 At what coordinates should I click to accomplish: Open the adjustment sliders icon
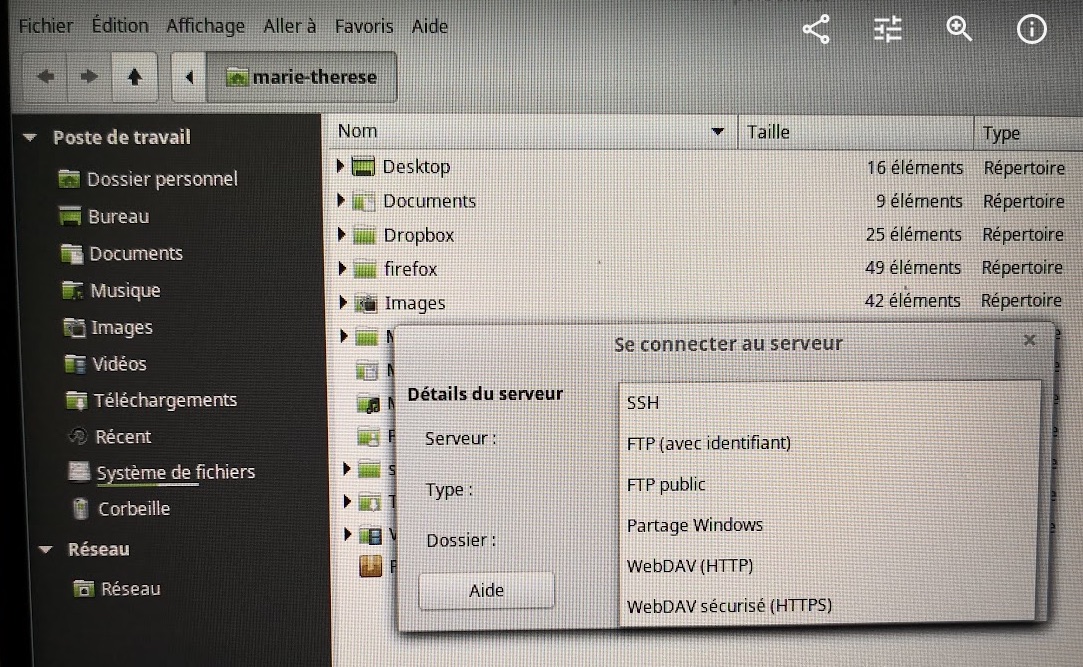coord(888,29)
